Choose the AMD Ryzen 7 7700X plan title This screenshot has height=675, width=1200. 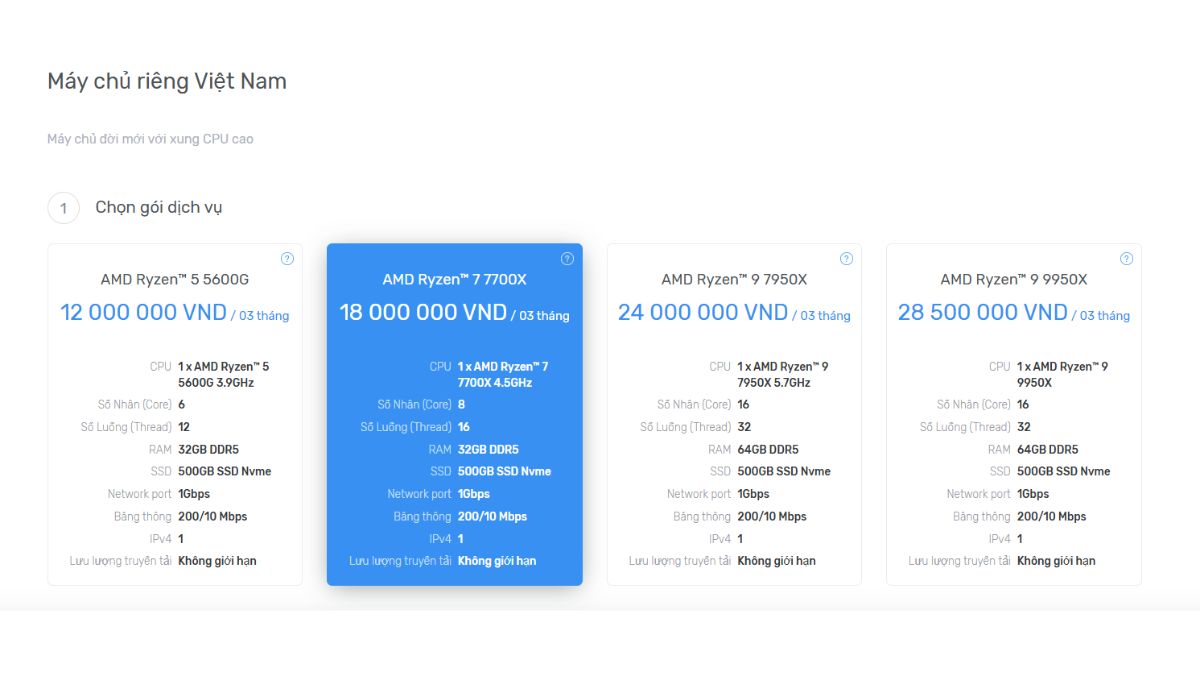pos(454,280)
